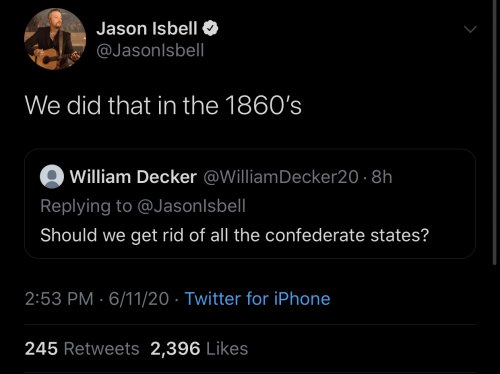Click the vertical scrollbar on the right edge
Viewport: 500px width, 374px height.
[x=495, y=133]
